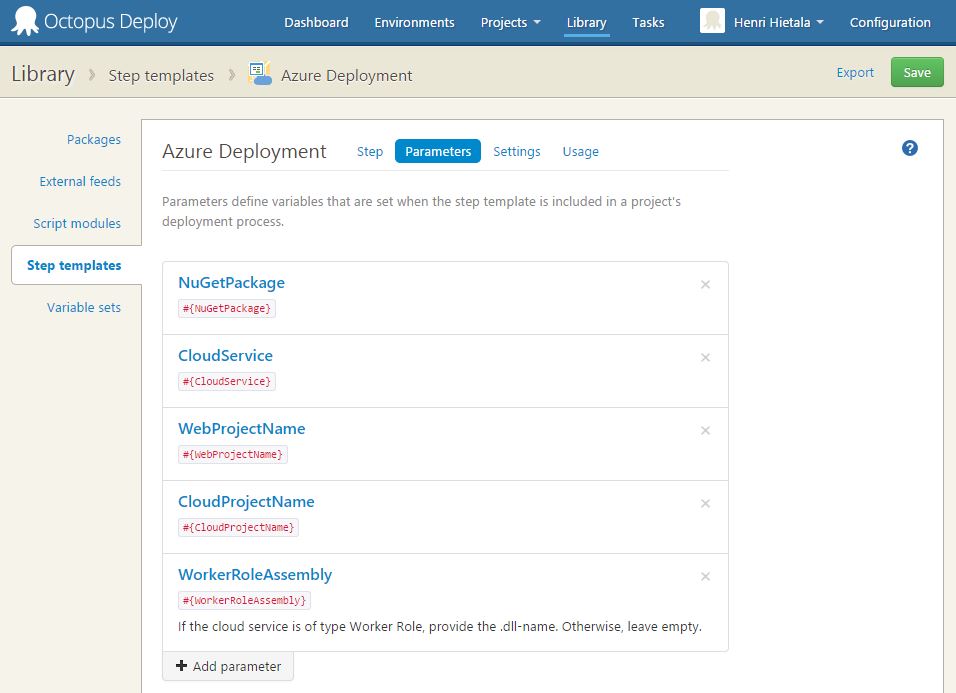Screen dimensions: 956x693
Task: Open Variable sets in the sidebar
Action: (84, 307)
